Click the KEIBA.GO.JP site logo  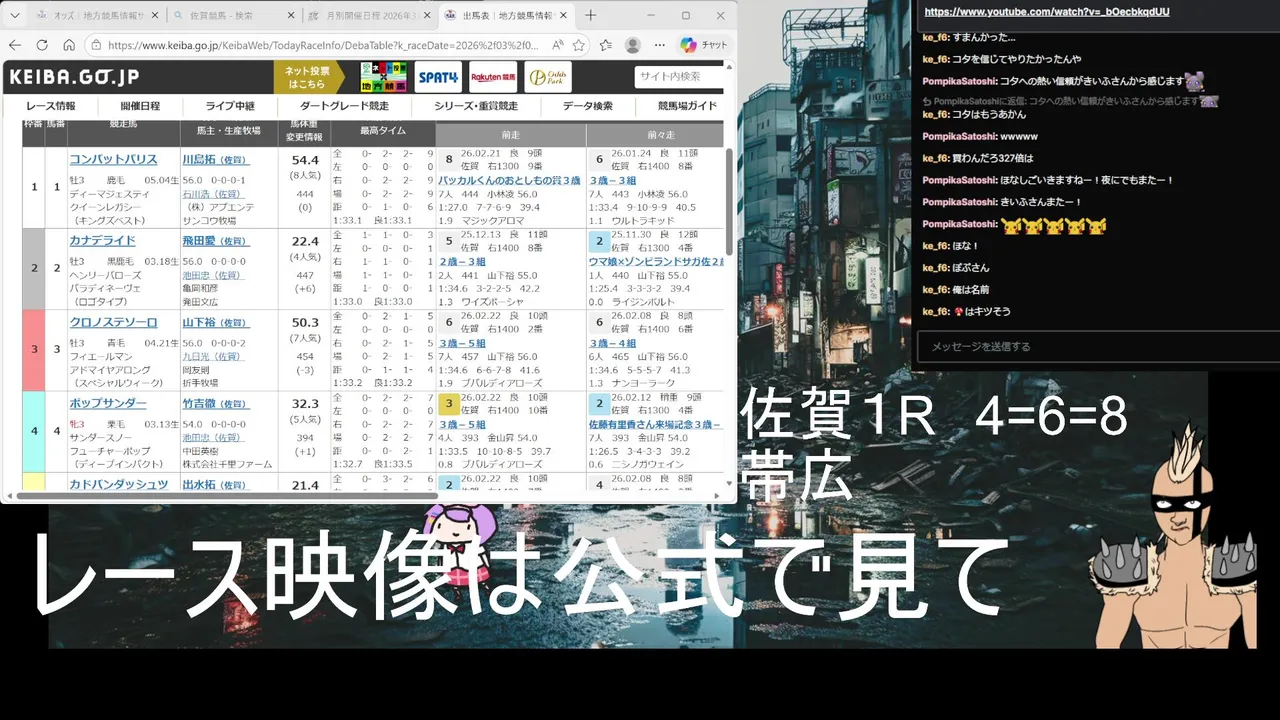74,77
